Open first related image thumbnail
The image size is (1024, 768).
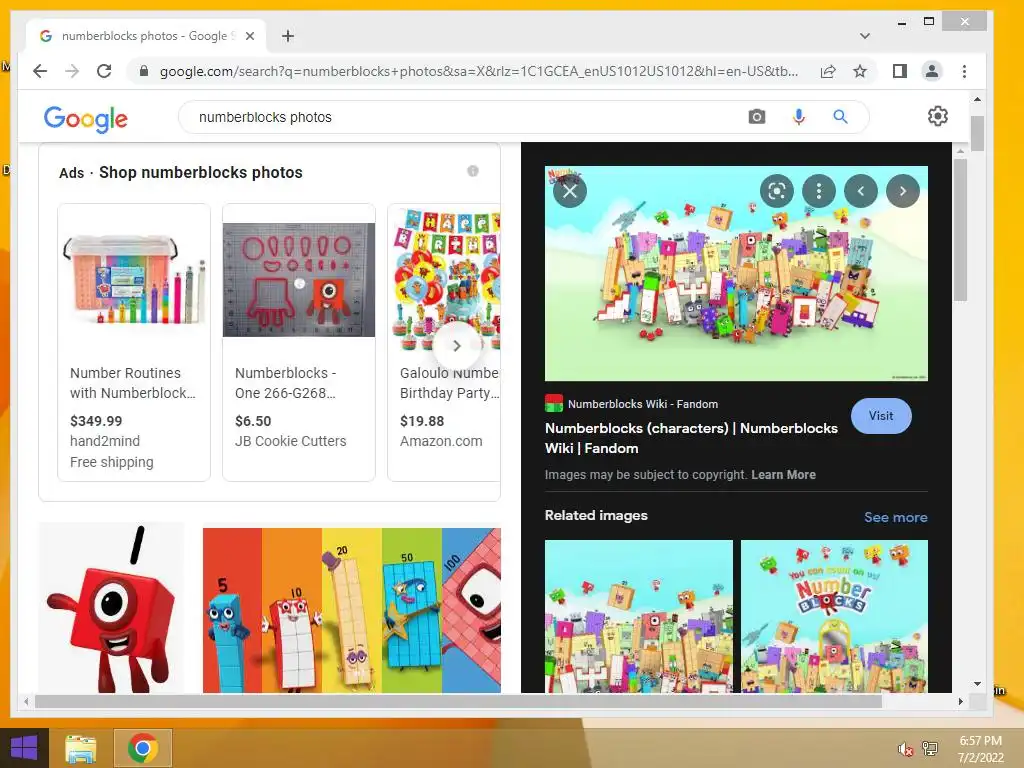click(639, 616)
